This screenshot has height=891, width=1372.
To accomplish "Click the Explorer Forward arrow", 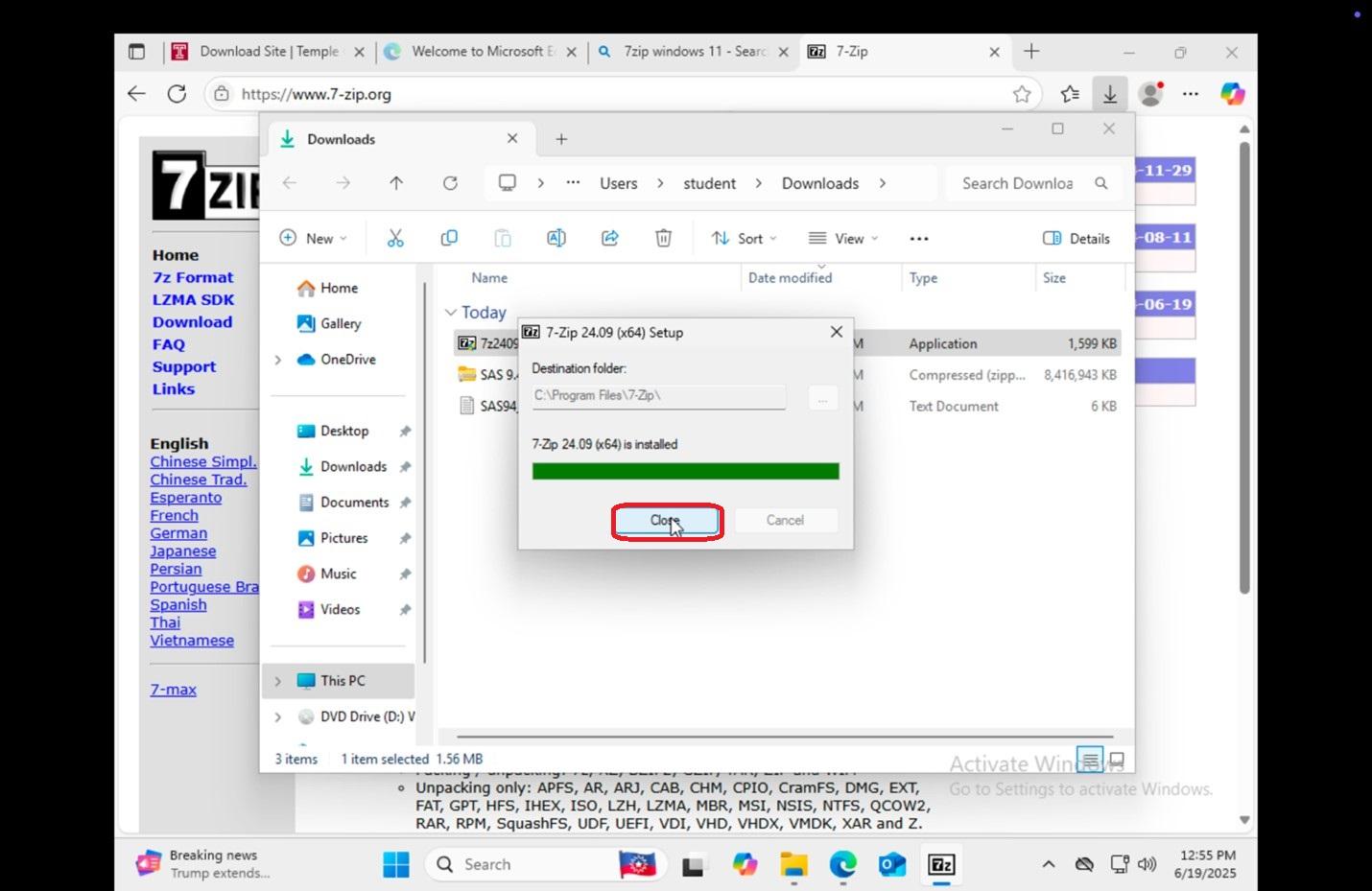I will [x=343, y=183].
